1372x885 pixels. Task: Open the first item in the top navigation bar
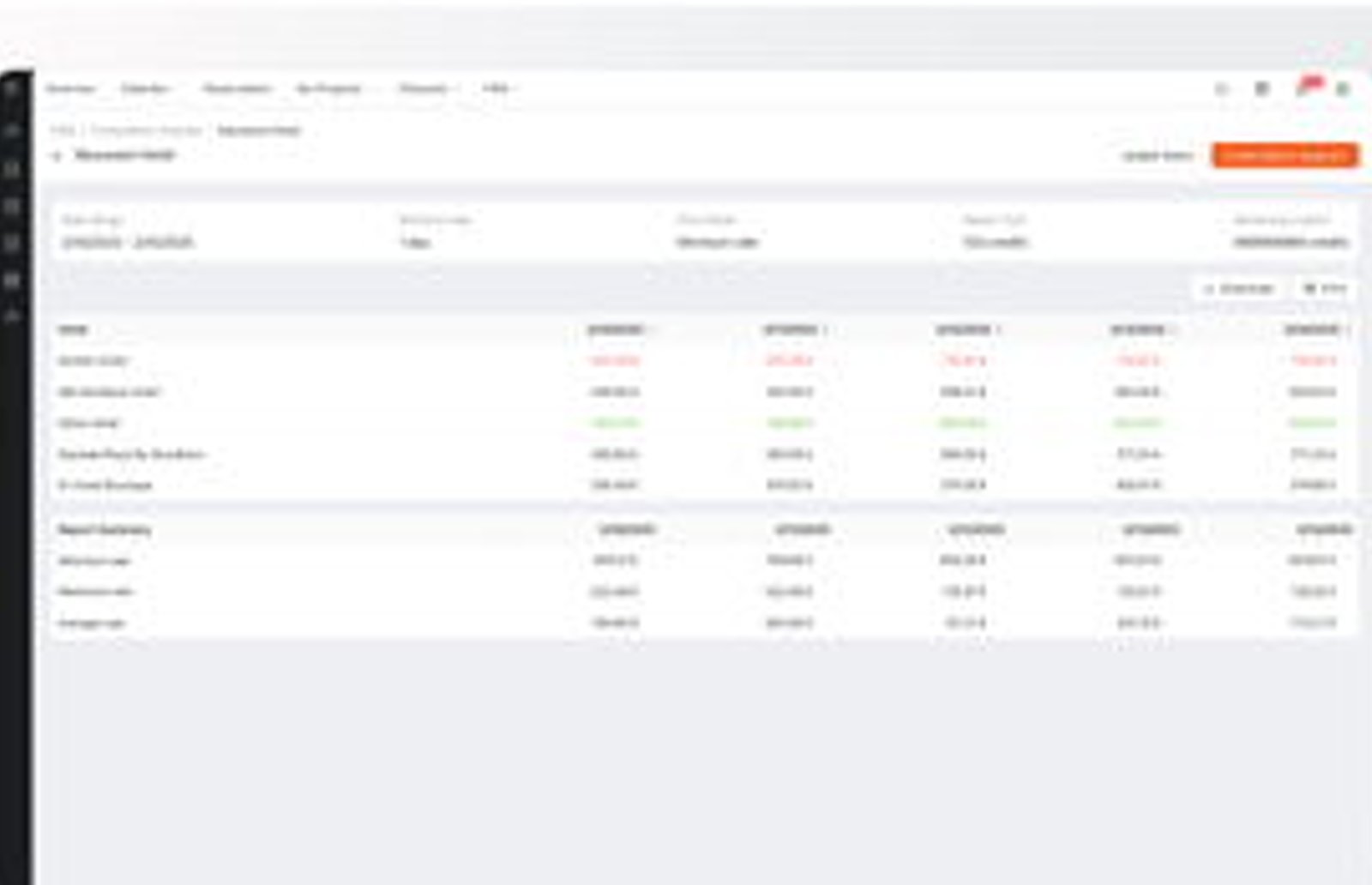[x=70, y=88]
